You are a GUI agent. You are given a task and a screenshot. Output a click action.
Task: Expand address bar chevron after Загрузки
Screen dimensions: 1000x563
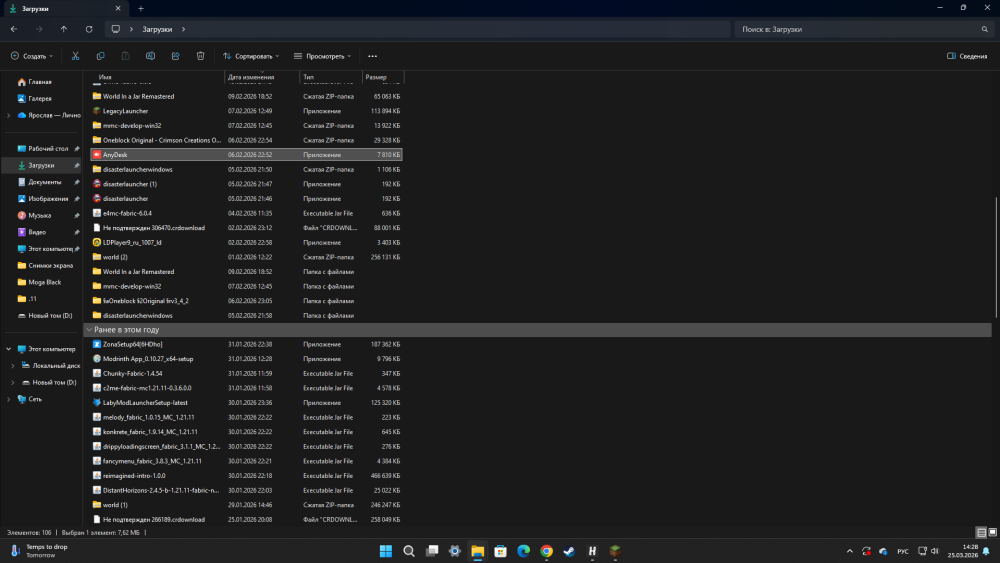click(x=183, y=29)
